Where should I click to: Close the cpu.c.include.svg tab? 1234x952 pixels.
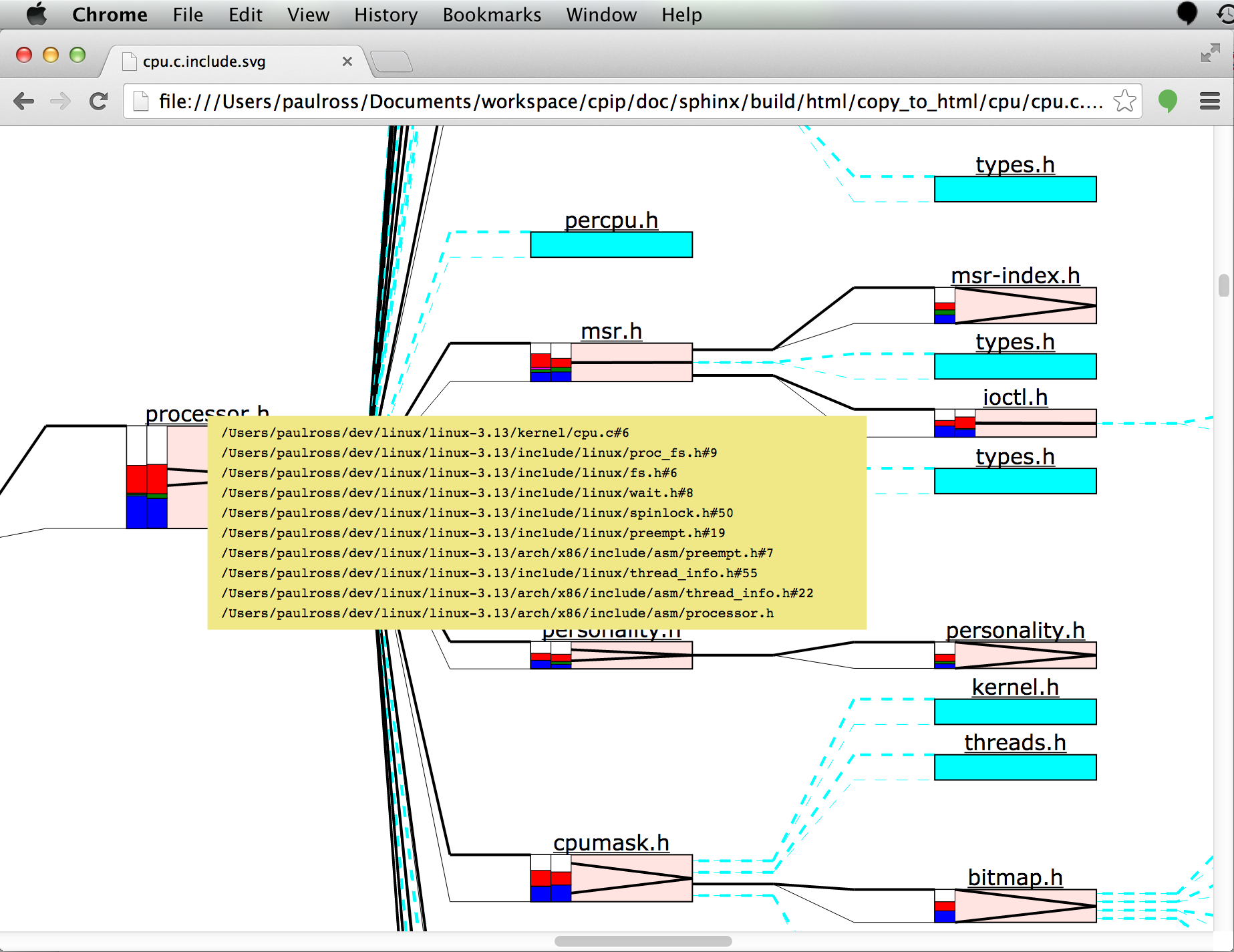[347, 61]
